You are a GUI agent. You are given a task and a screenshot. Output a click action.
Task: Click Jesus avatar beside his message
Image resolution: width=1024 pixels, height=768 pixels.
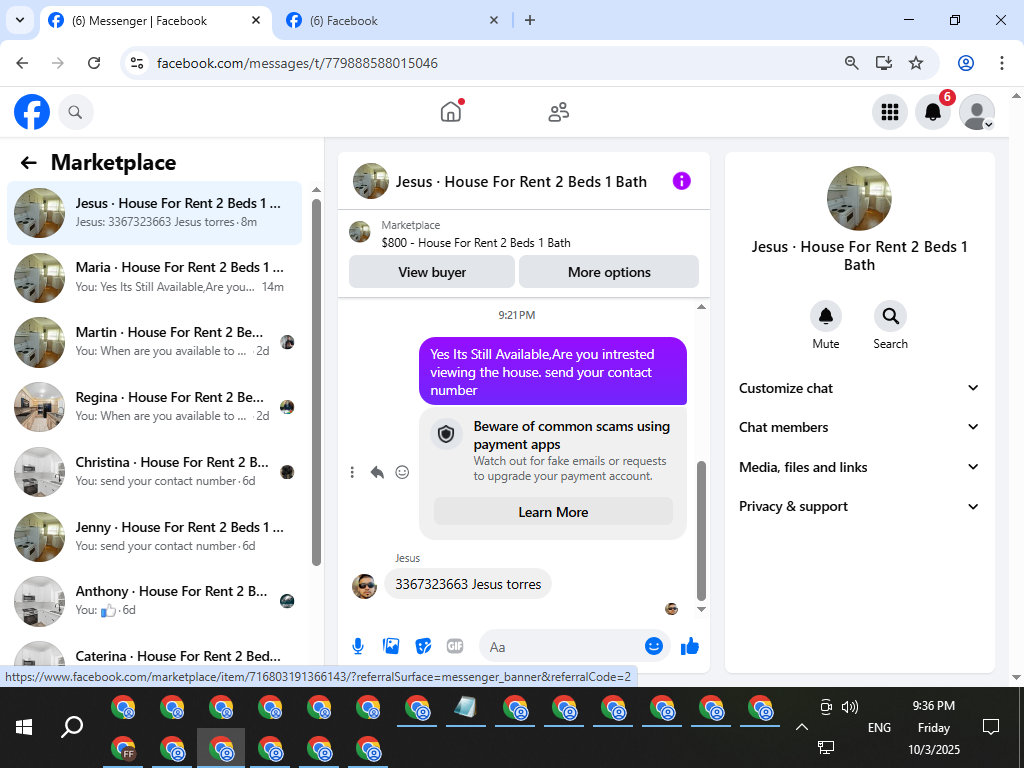click(x=364, y=586)
